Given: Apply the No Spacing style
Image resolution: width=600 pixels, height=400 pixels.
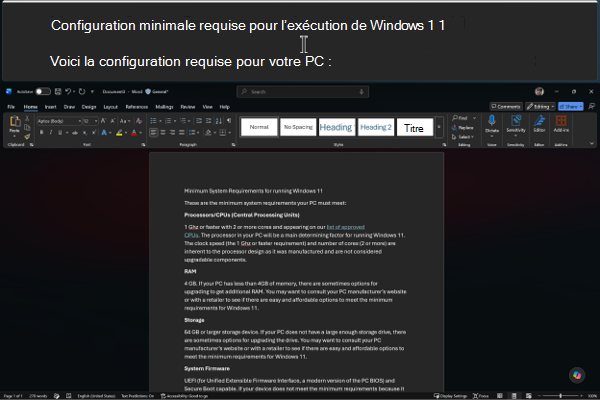Looking at the screenshot, I should tap(298, 127).
